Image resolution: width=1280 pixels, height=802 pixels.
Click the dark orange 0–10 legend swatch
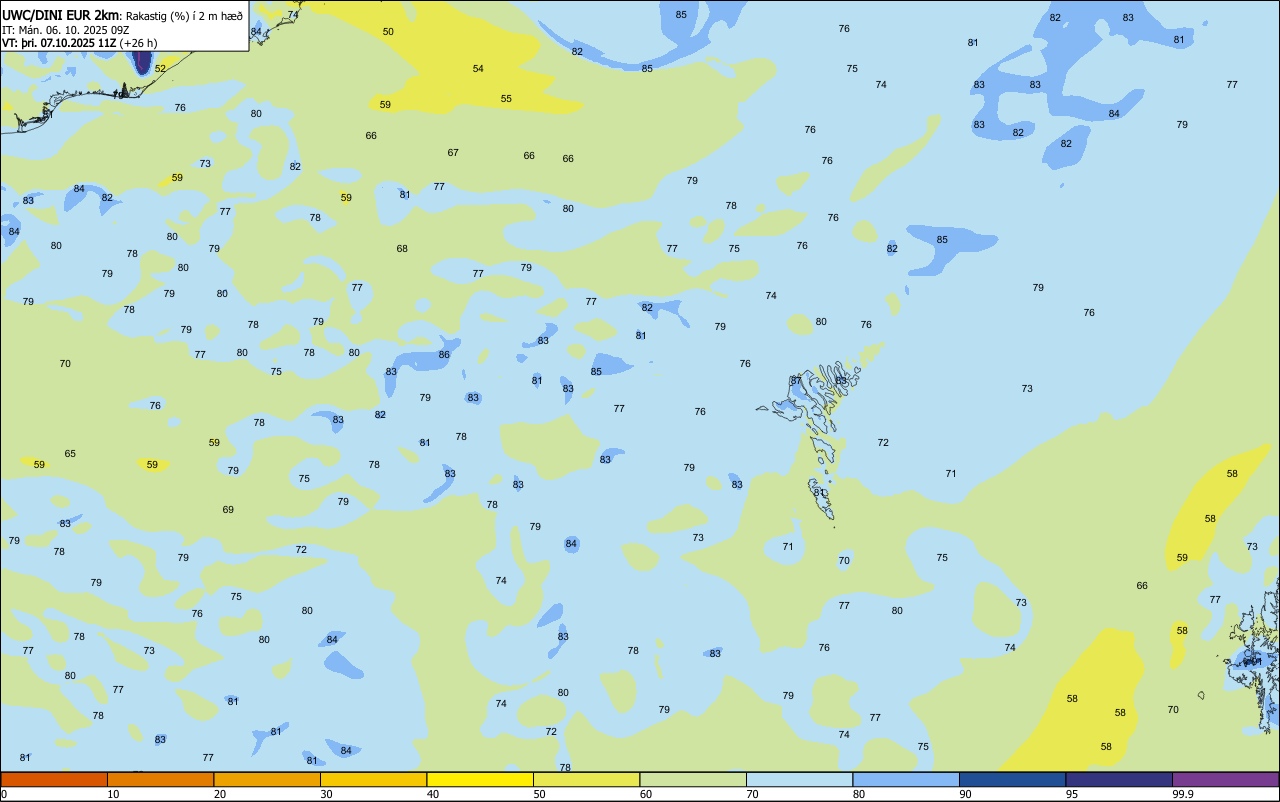click(54, 779)
